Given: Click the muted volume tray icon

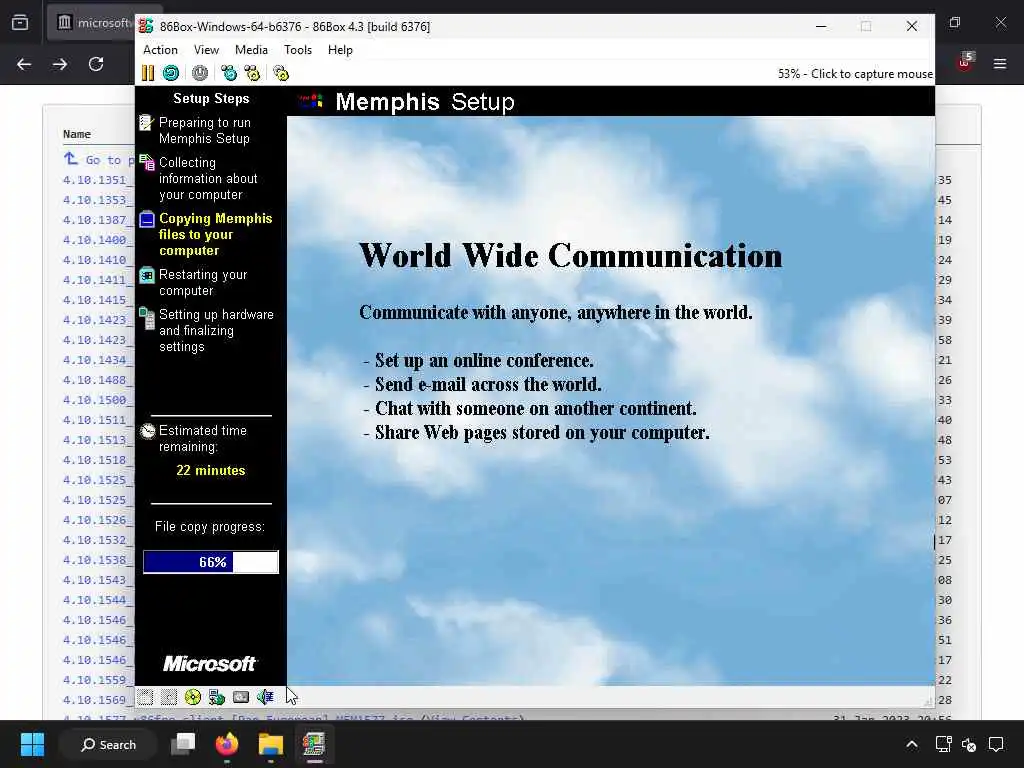Looking at the screenshot, I should (x=969, y=744).
